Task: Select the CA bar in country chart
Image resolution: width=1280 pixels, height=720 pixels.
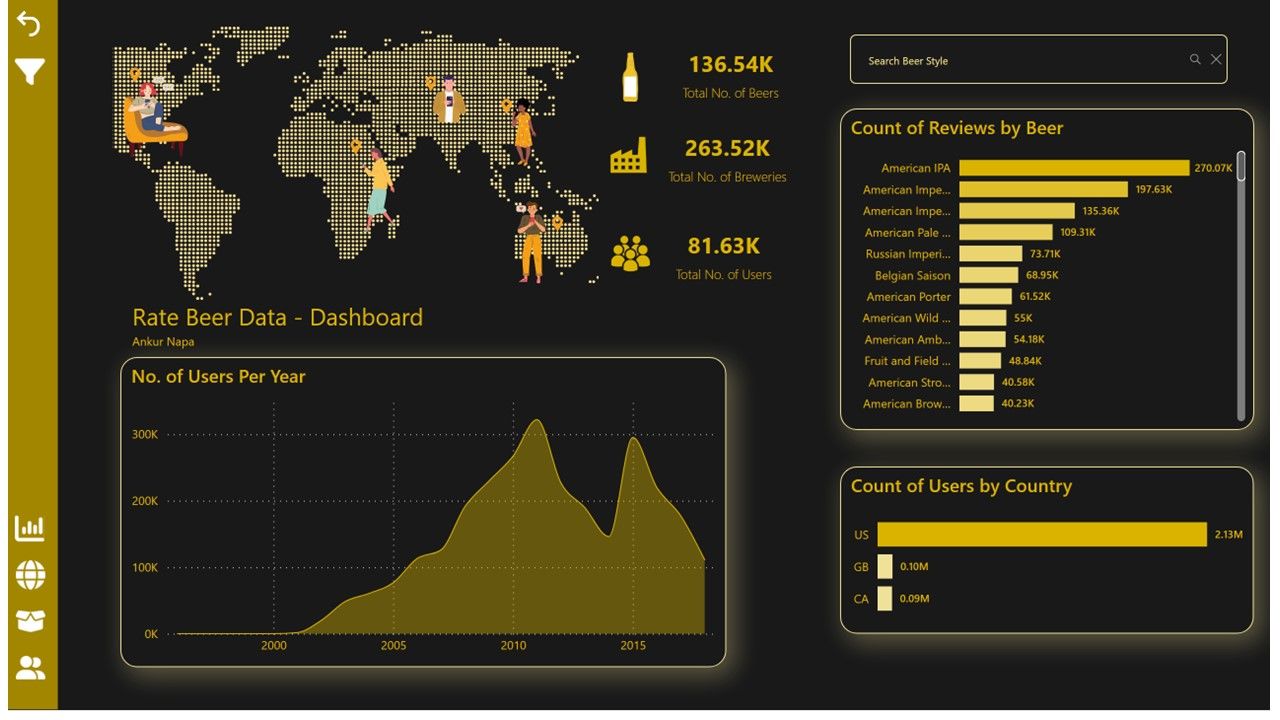Action: pyautogui.click(x=885, y=599)
